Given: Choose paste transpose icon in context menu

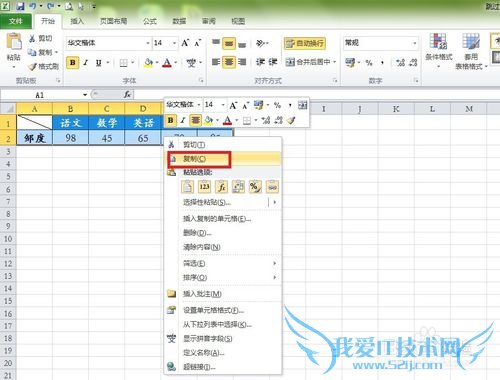Looking at the screenshot, I should [238, 187].
